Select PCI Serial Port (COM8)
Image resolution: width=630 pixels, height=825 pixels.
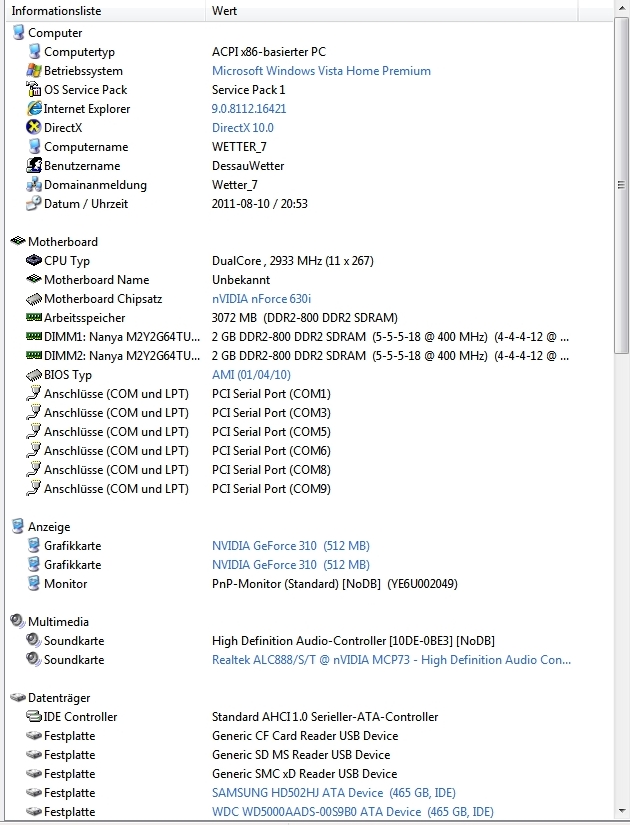(271, 469)
